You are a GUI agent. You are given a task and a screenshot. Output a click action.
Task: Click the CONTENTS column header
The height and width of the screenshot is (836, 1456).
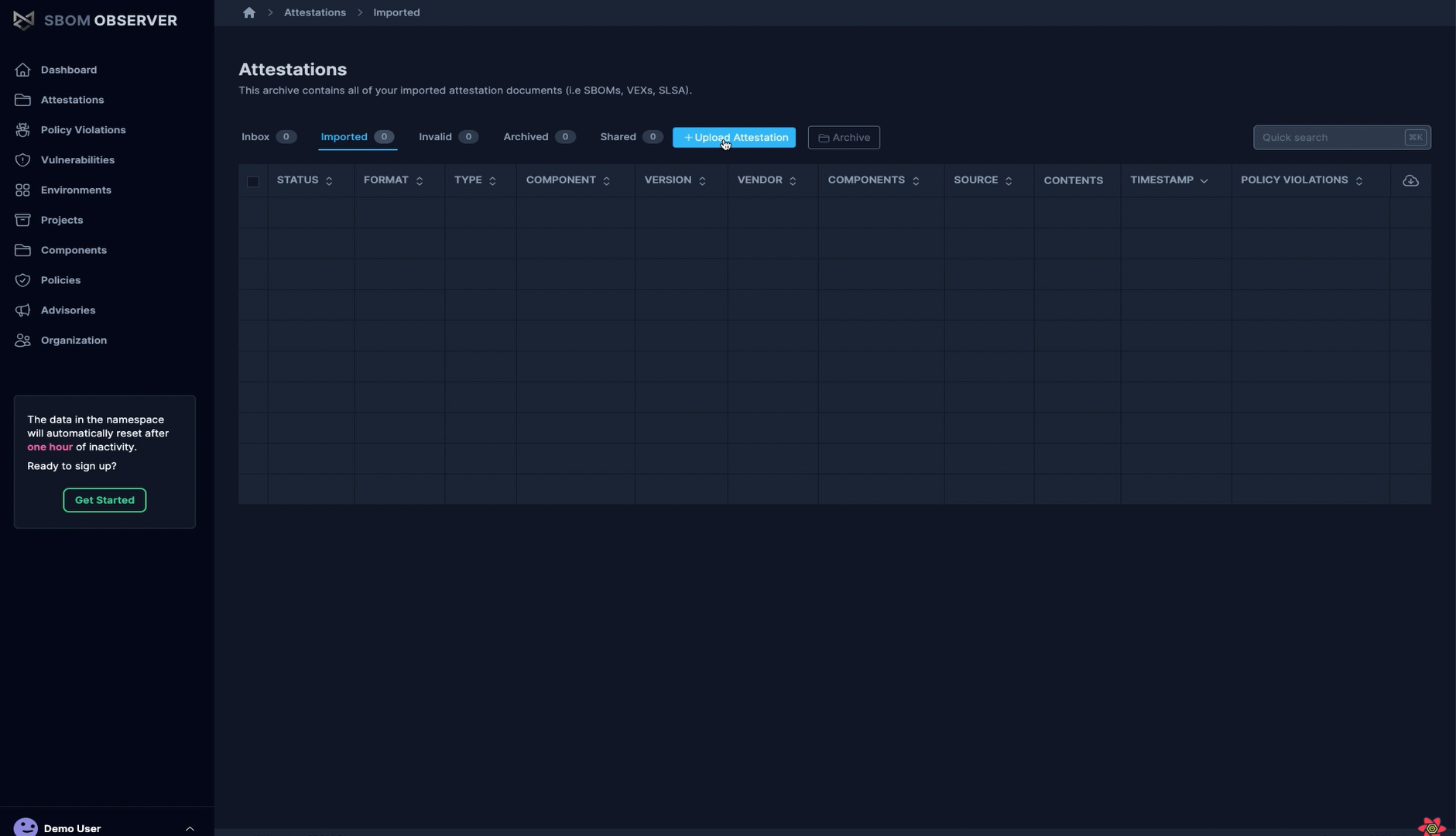tap(1073, 180)
